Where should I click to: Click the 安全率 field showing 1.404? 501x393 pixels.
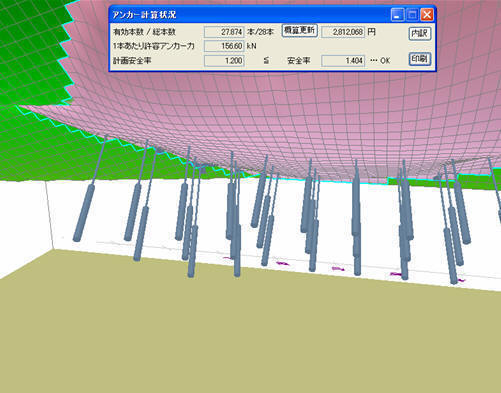pos(343,61)
